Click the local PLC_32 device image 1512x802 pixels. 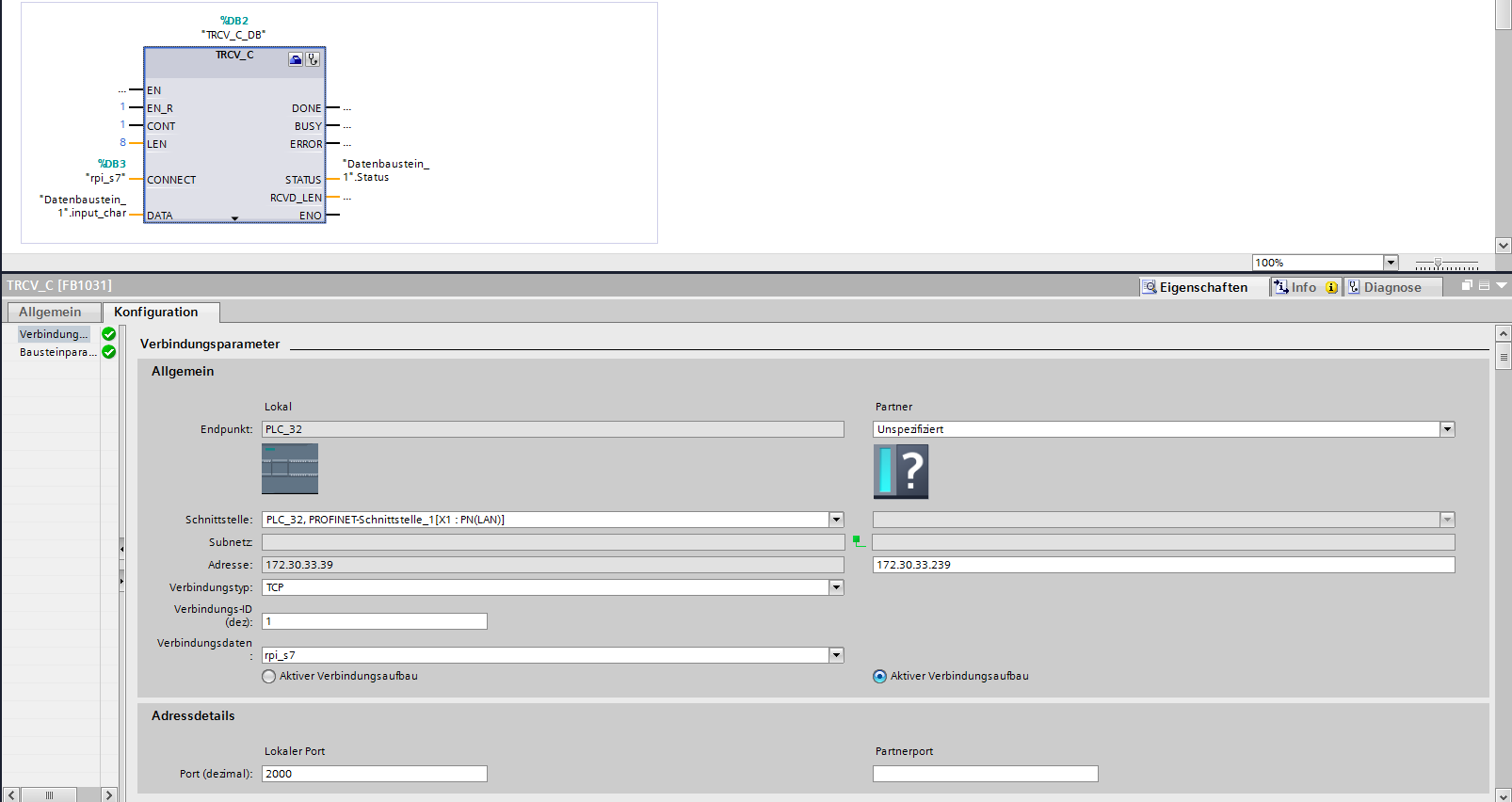tap(290, 469)
